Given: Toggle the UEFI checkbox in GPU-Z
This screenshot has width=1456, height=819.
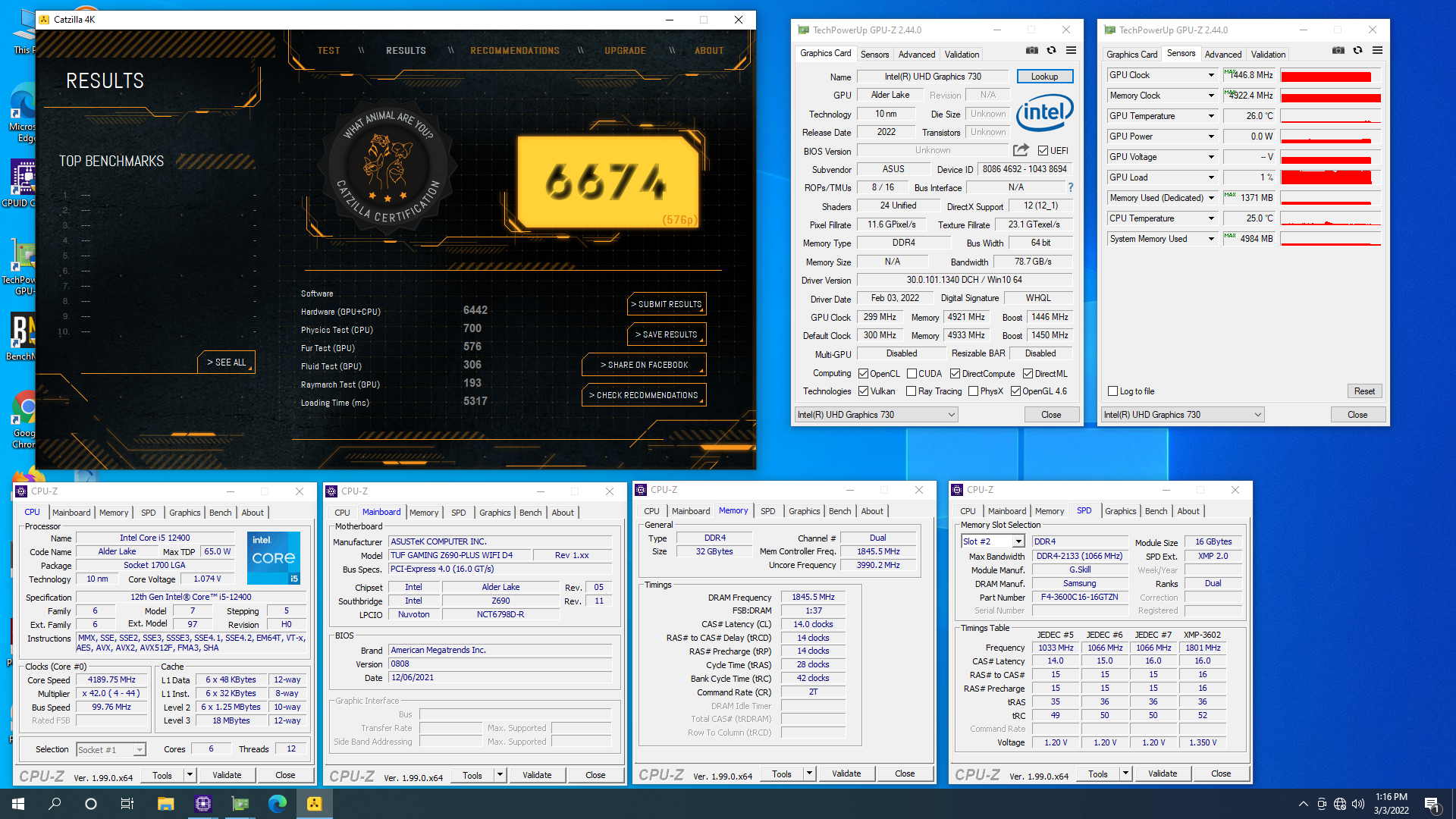Looking at the screenshot, I should tap(1043, 151).
